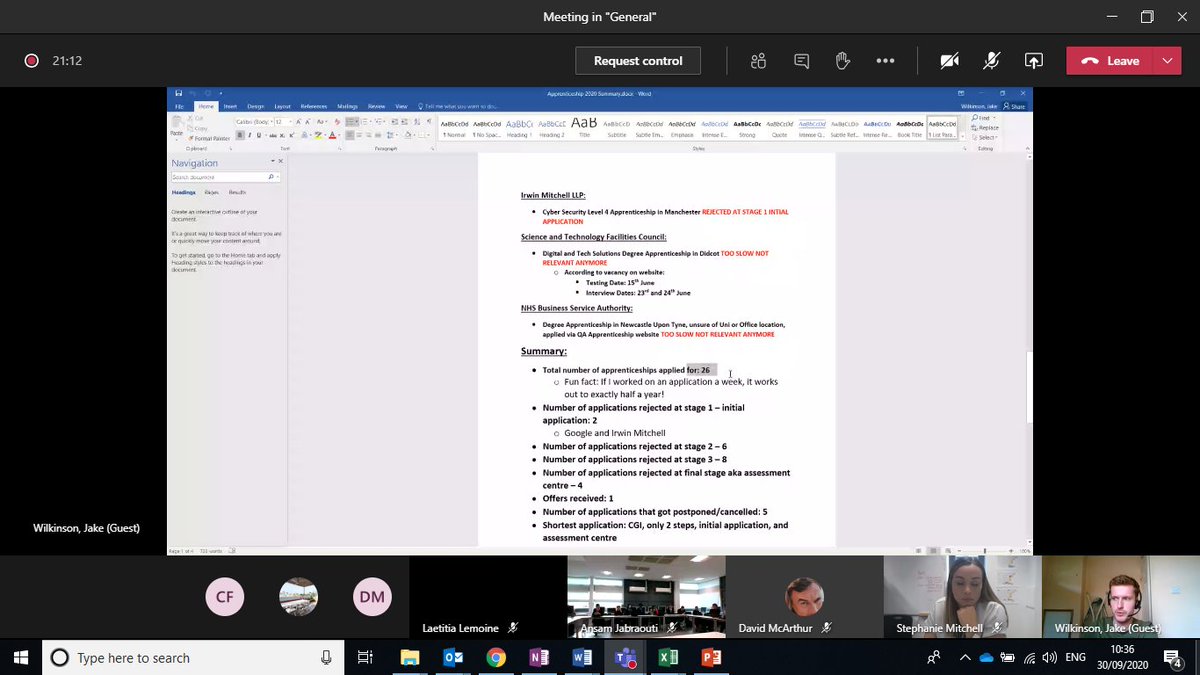Open the Navigation pane options dropdown arrow
This screenshot has width=1200, height=675.
coord(273,161)
